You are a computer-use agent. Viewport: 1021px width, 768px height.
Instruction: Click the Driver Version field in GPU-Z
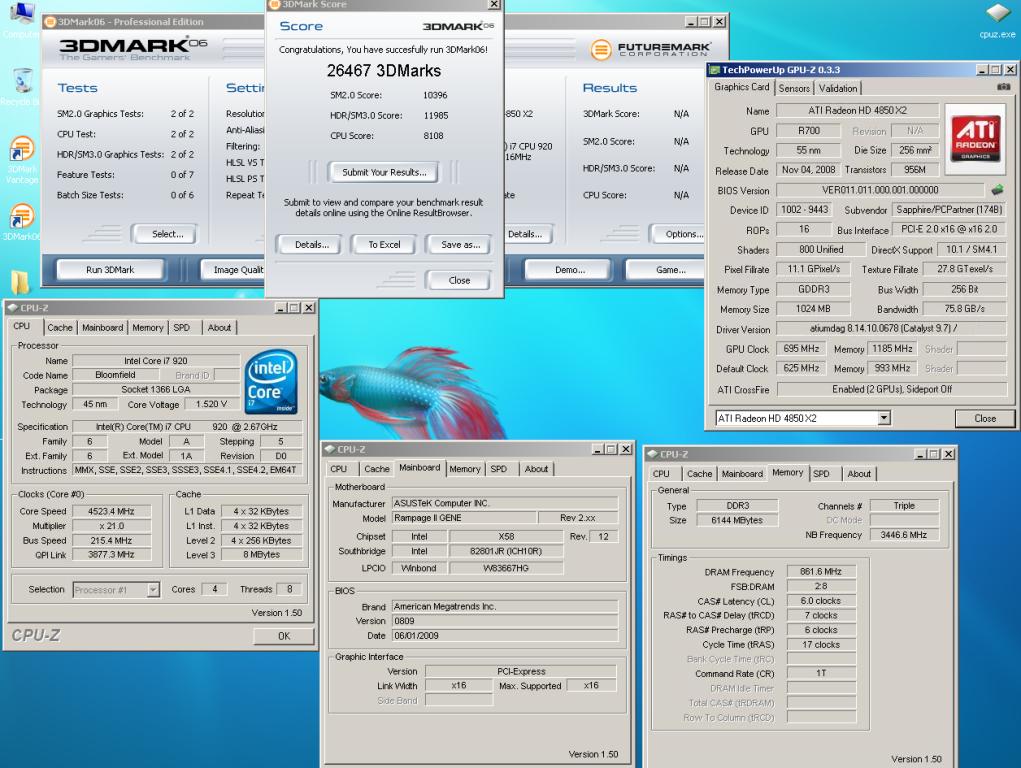[891, 329]
